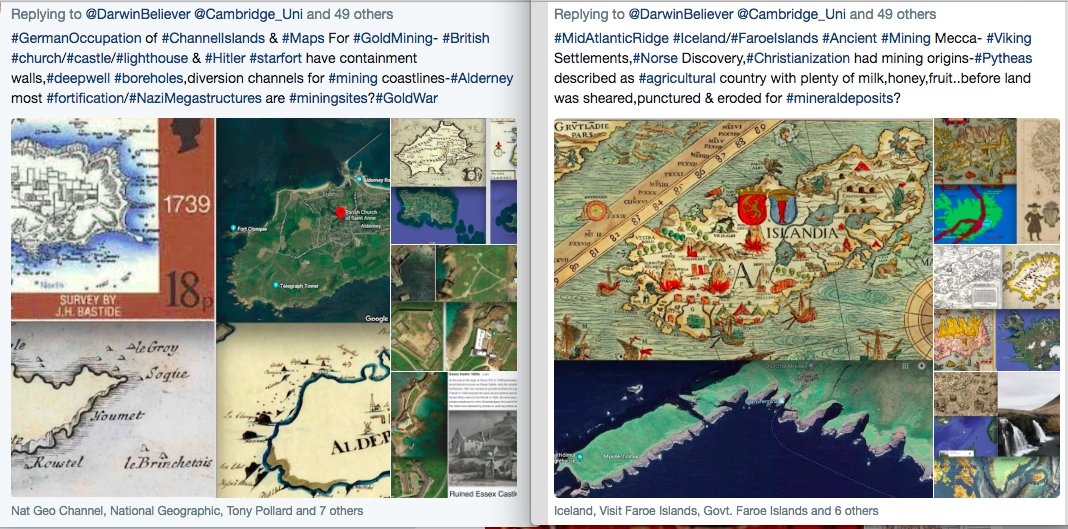Open Alderney satellite map with Parish Church pin
1068x529 pixels.
[303, 220]
